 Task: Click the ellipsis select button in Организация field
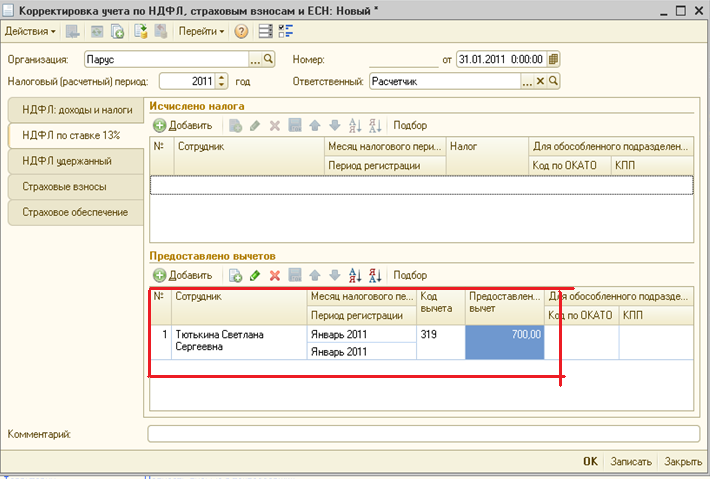(x=255, y=59)
